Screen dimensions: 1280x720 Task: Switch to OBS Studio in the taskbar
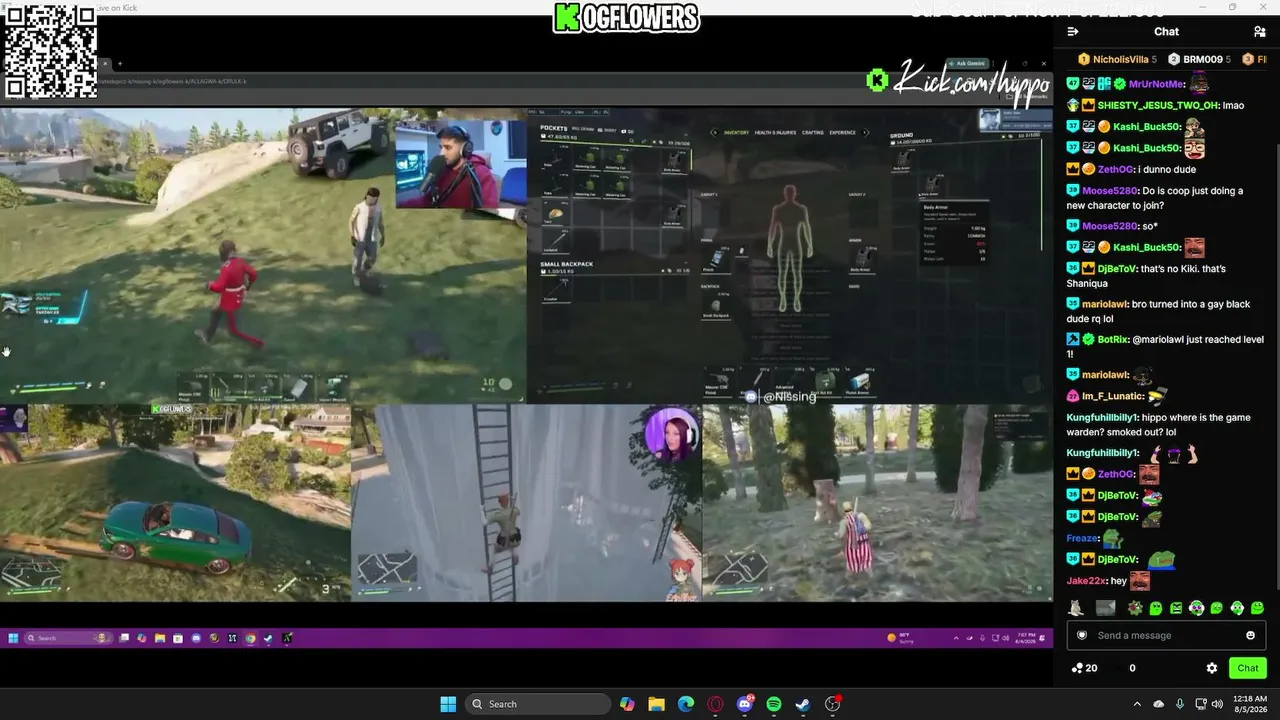[x=833, y=704]
